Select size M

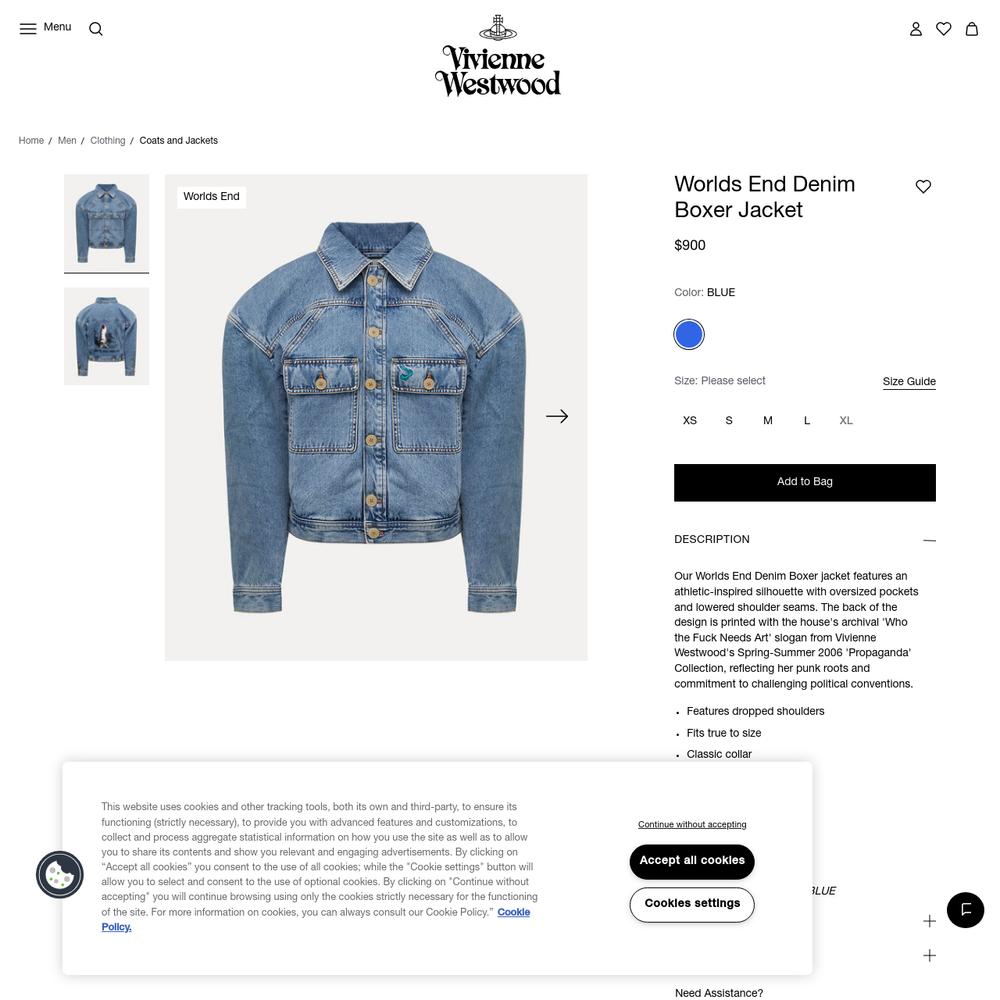click(x=767, y=420)
